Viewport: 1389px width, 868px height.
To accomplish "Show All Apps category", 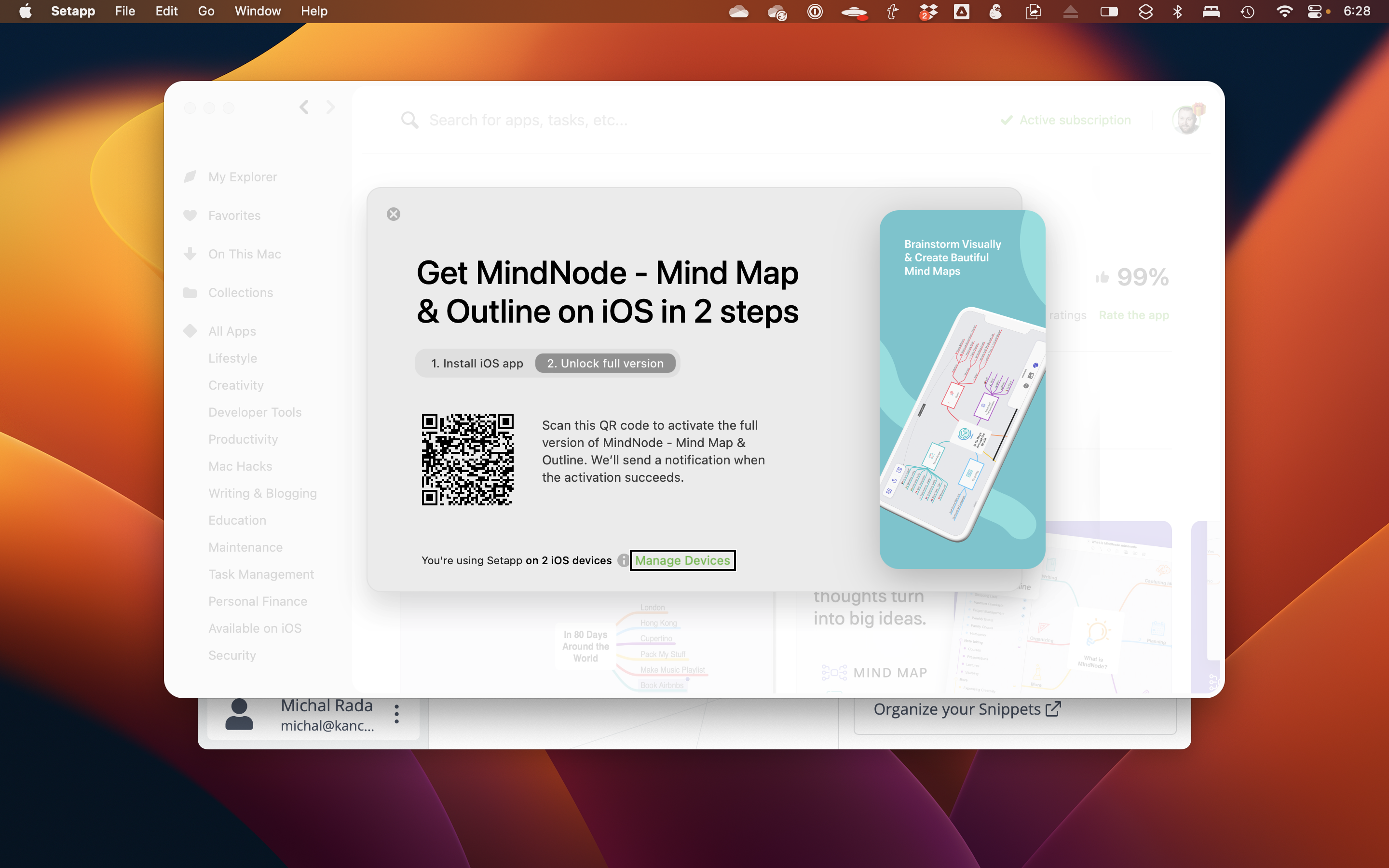I will [x=232, y=331].
